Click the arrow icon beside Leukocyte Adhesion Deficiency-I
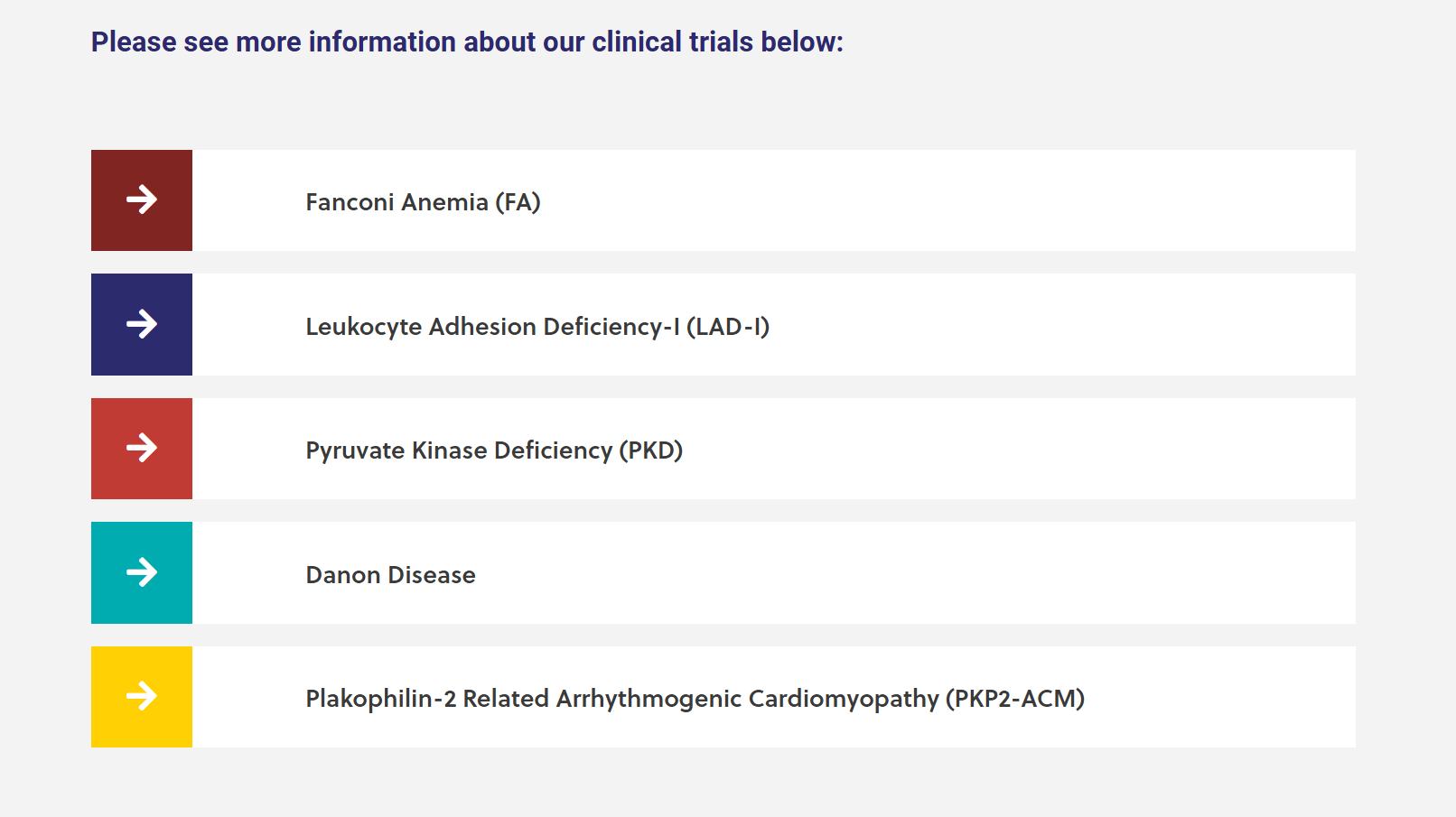Screen dimensions: 1456x817 click(x=142, y=324)
